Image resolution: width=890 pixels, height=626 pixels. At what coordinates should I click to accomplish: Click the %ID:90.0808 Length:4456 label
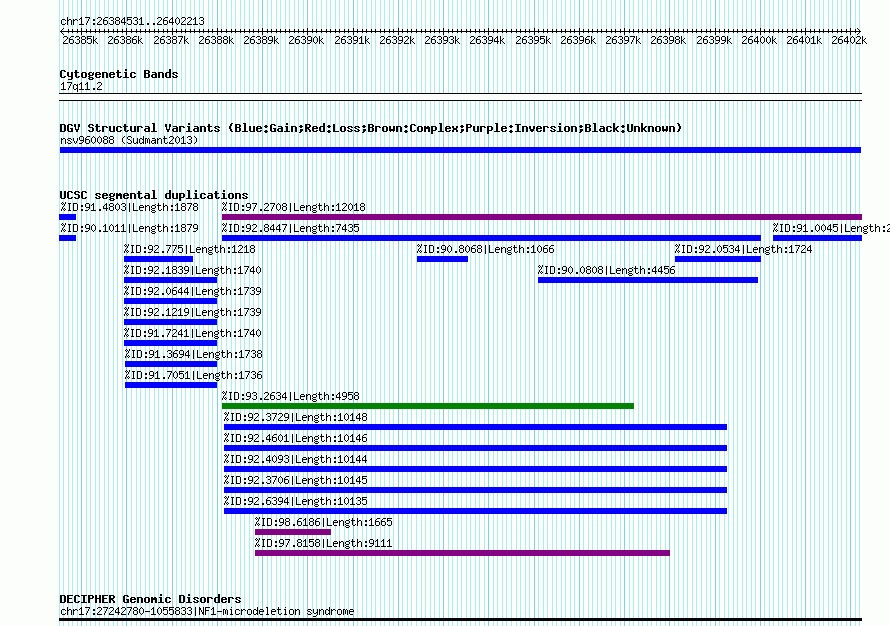tap(607, 270)
